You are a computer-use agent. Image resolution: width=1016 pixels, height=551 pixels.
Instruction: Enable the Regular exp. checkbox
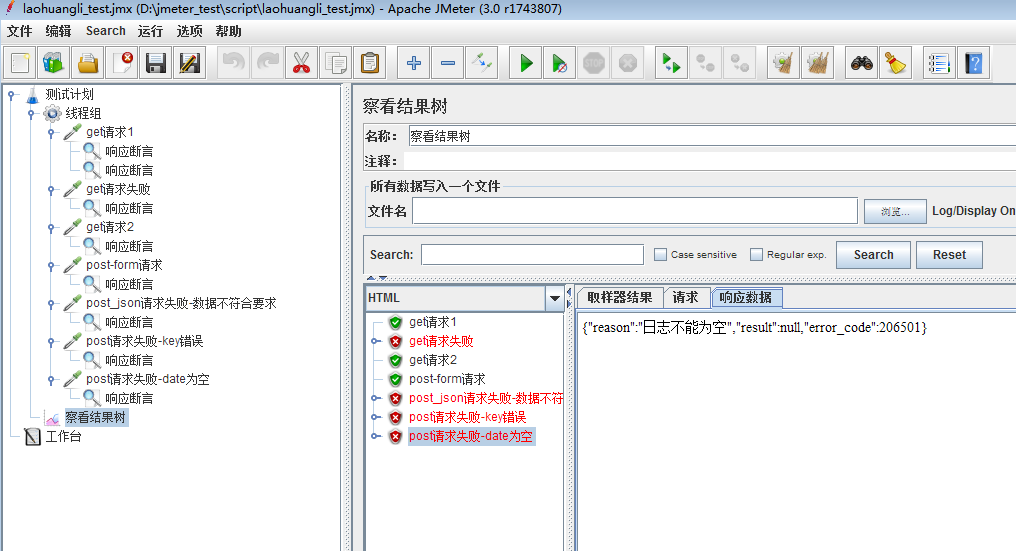pos(756,255)
